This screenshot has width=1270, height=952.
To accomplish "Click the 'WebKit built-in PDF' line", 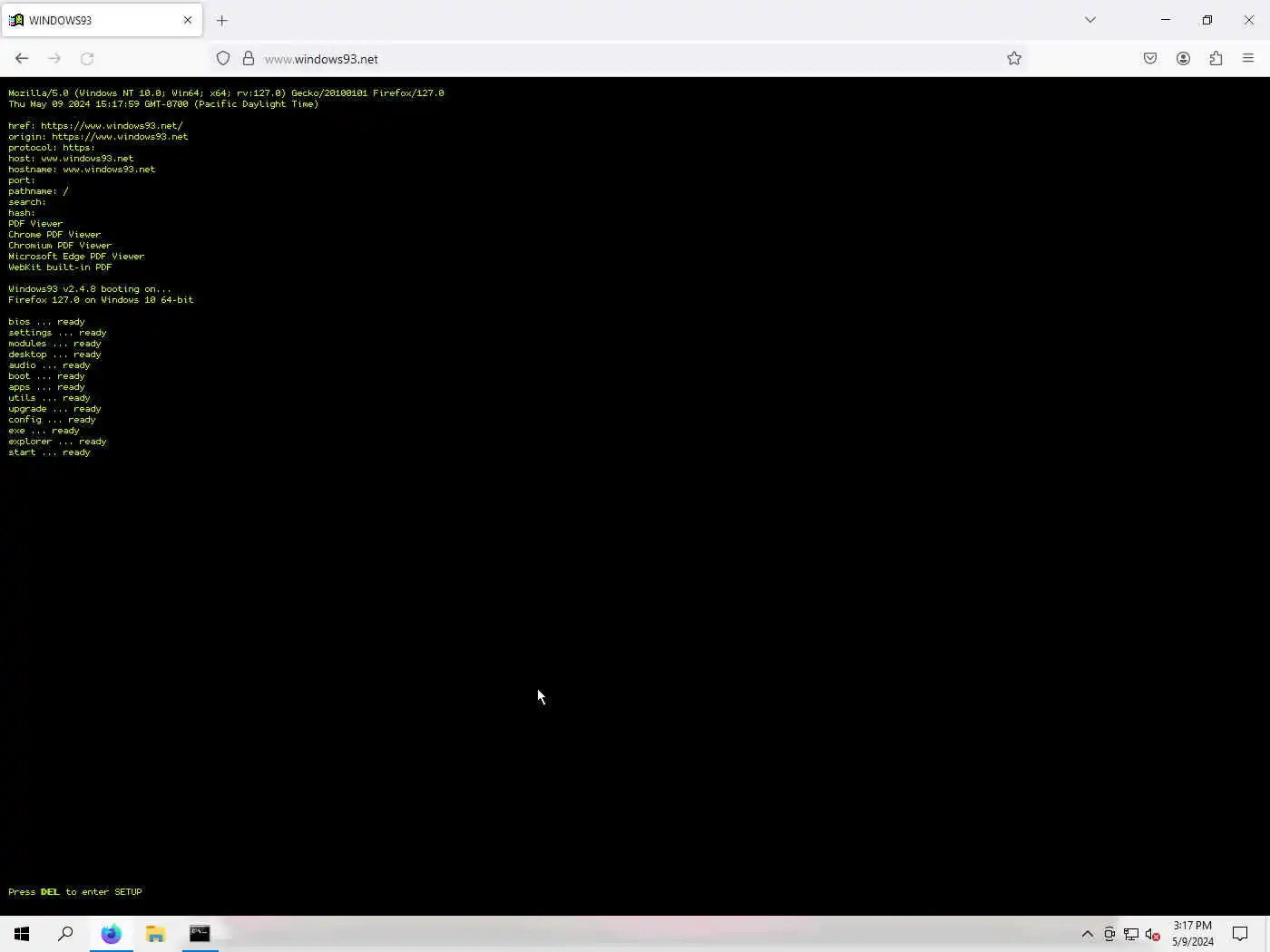I will point(60,267).
